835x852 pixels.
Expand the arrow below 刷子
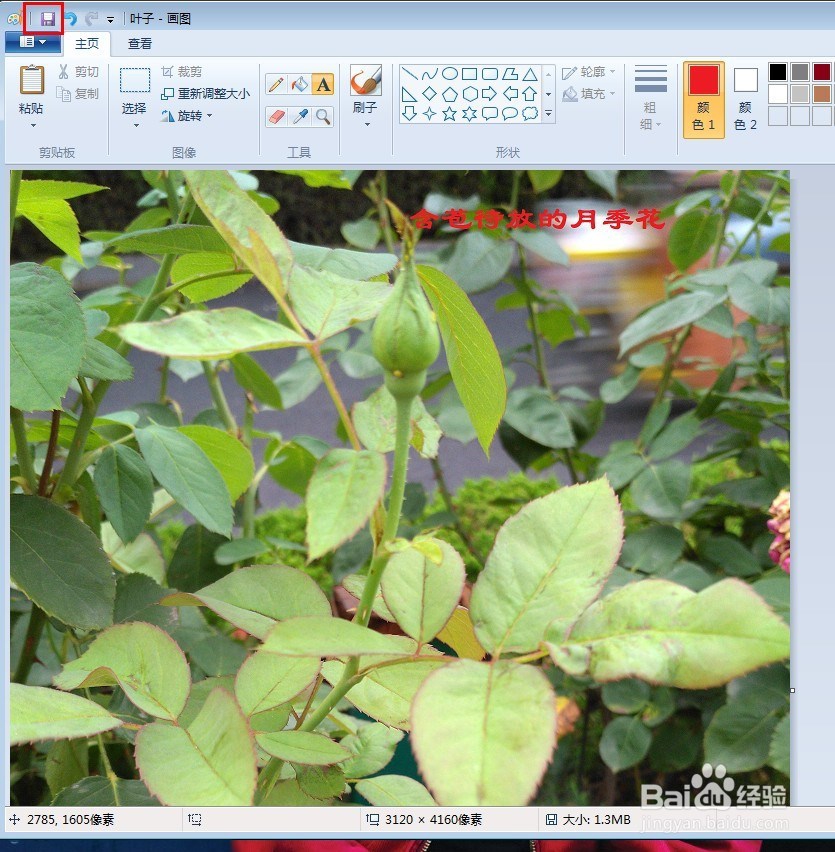pos(367,125)
